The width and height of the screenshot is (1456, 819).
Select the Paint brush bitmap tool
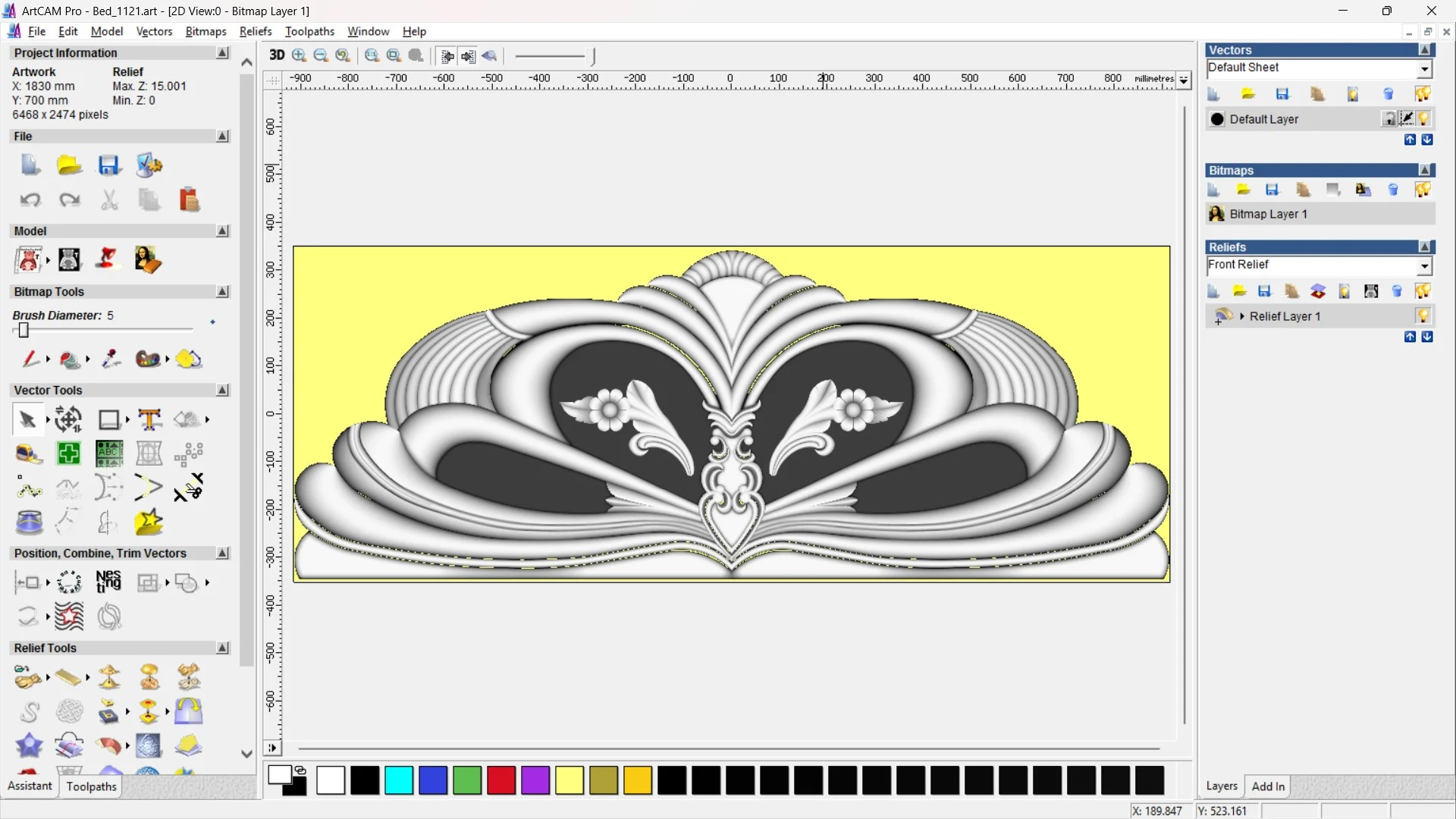(x=30, y=359)
